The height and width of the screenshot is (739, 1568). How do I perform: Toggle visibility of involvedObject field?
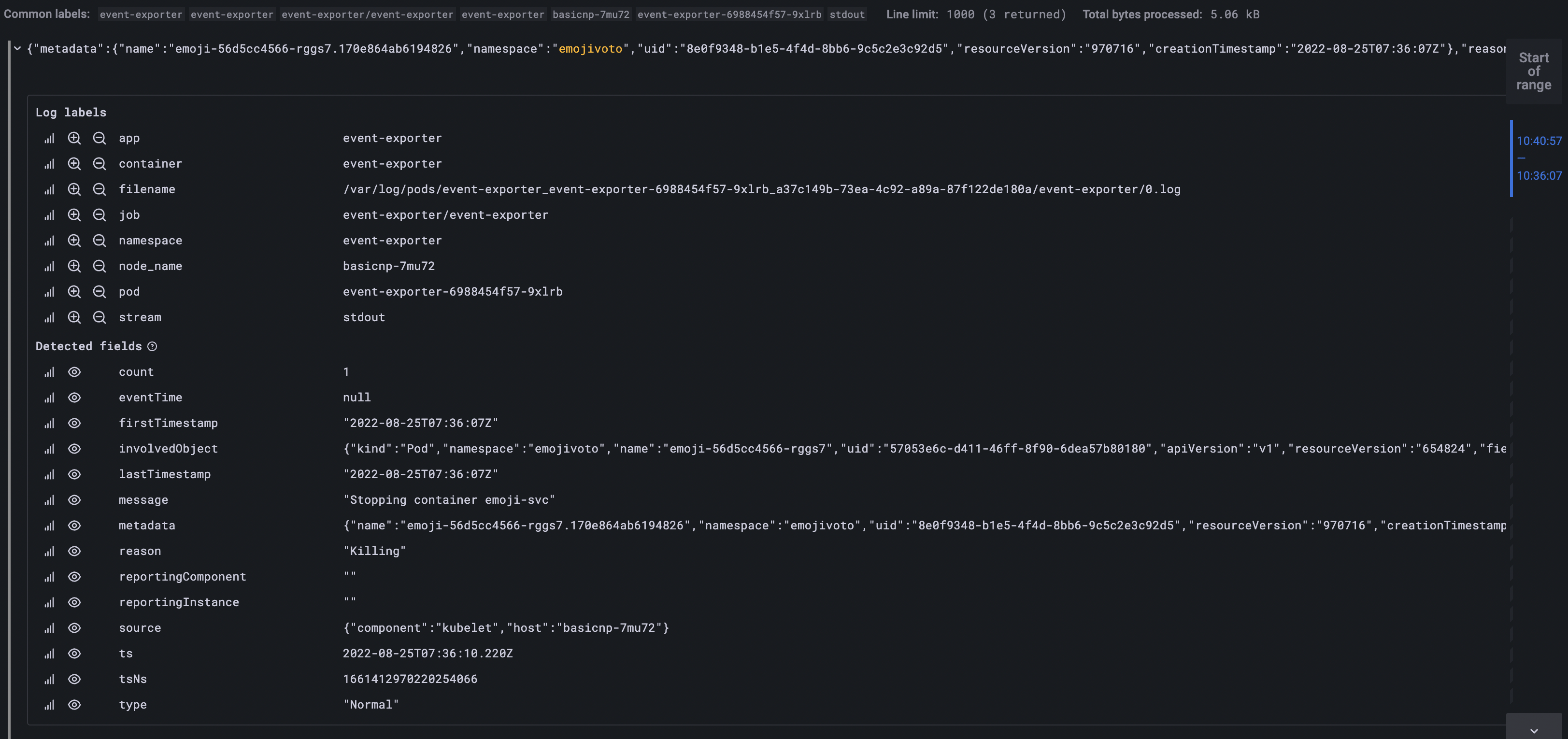(74, 449)
